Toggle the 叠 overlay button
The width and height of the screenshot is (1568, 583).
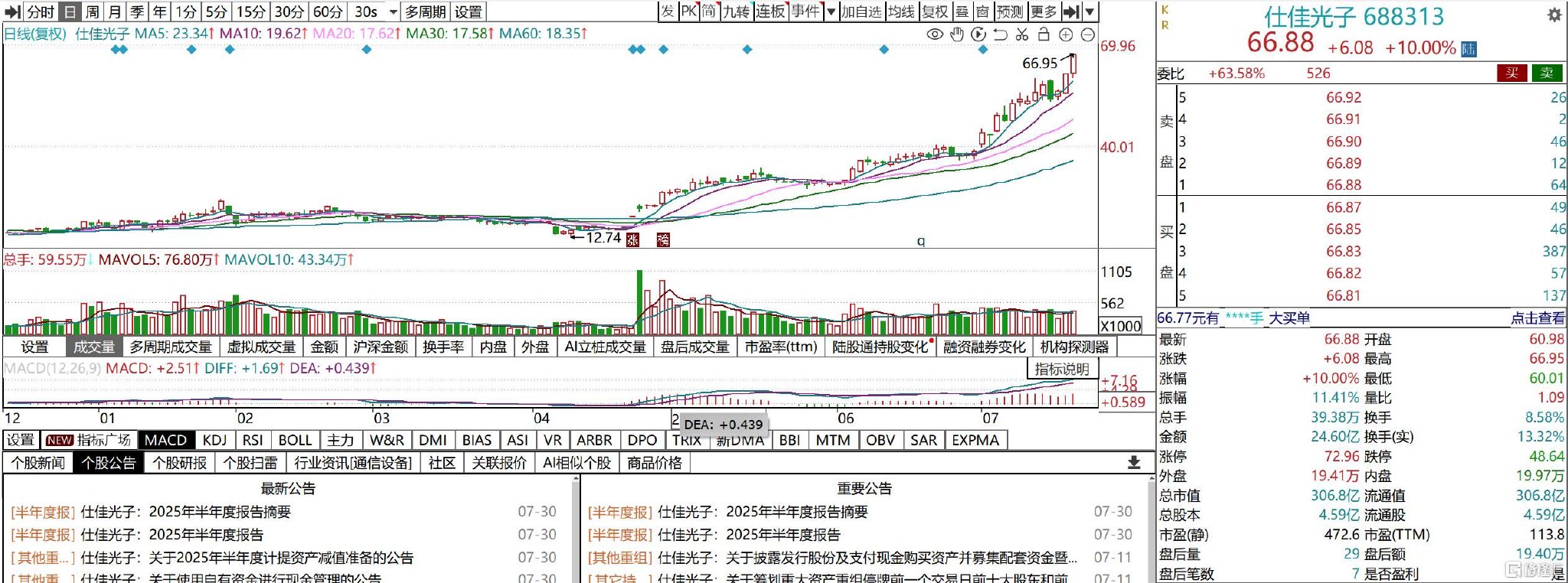tap(962, 11)
